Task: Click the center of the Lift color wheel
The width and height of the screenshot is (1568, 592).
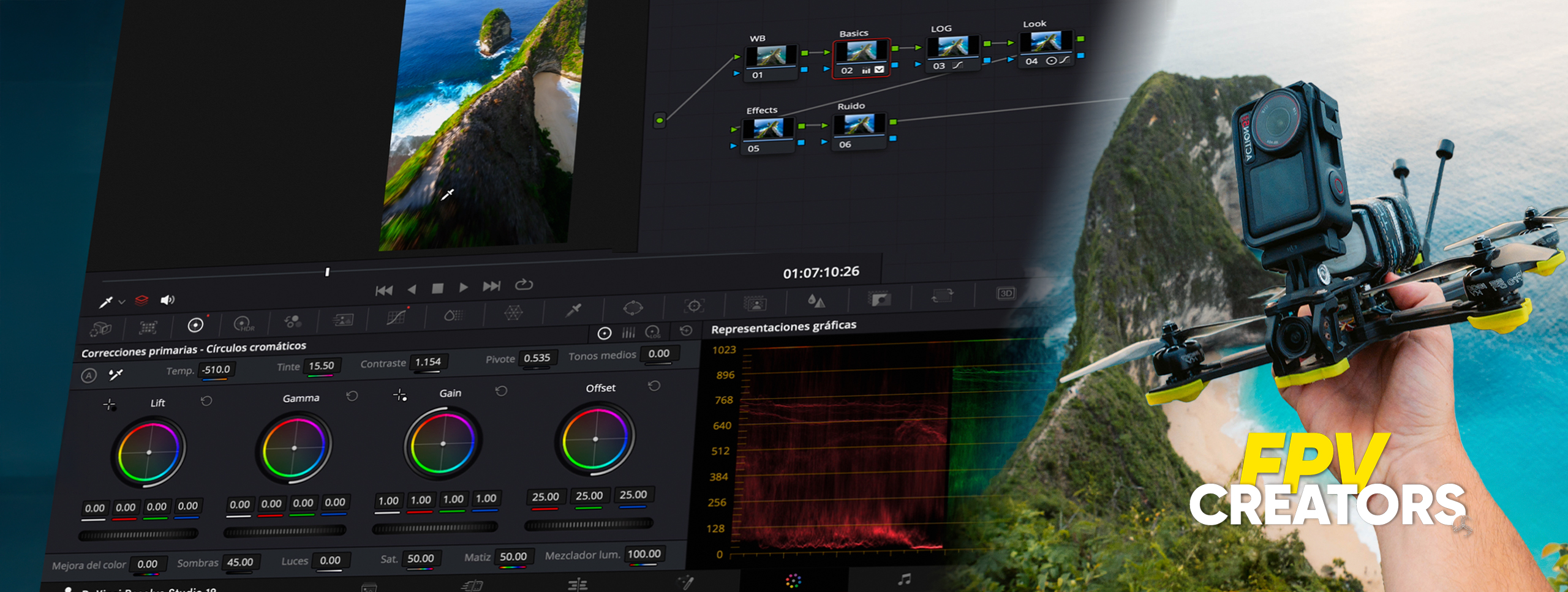Action: tap(149, 452)
